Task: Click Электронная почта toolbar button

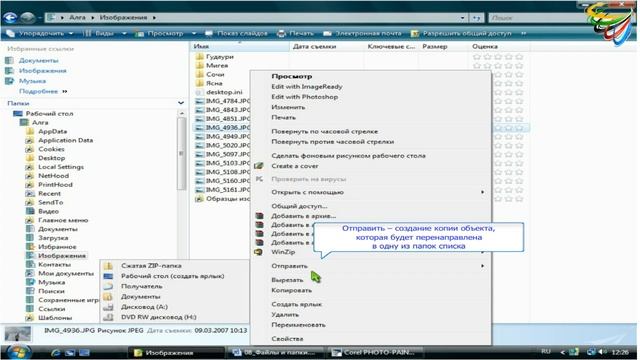Action: click(362, 33)
